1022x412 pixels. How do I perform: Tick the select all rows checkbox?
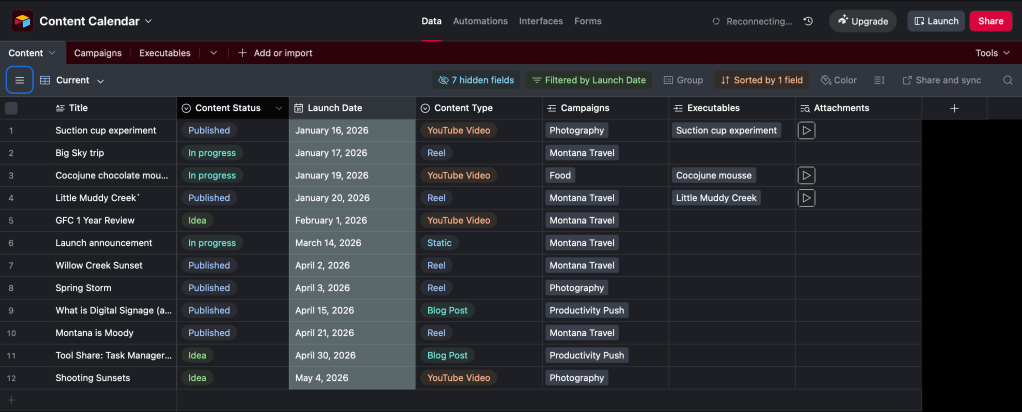click(12, 108)
